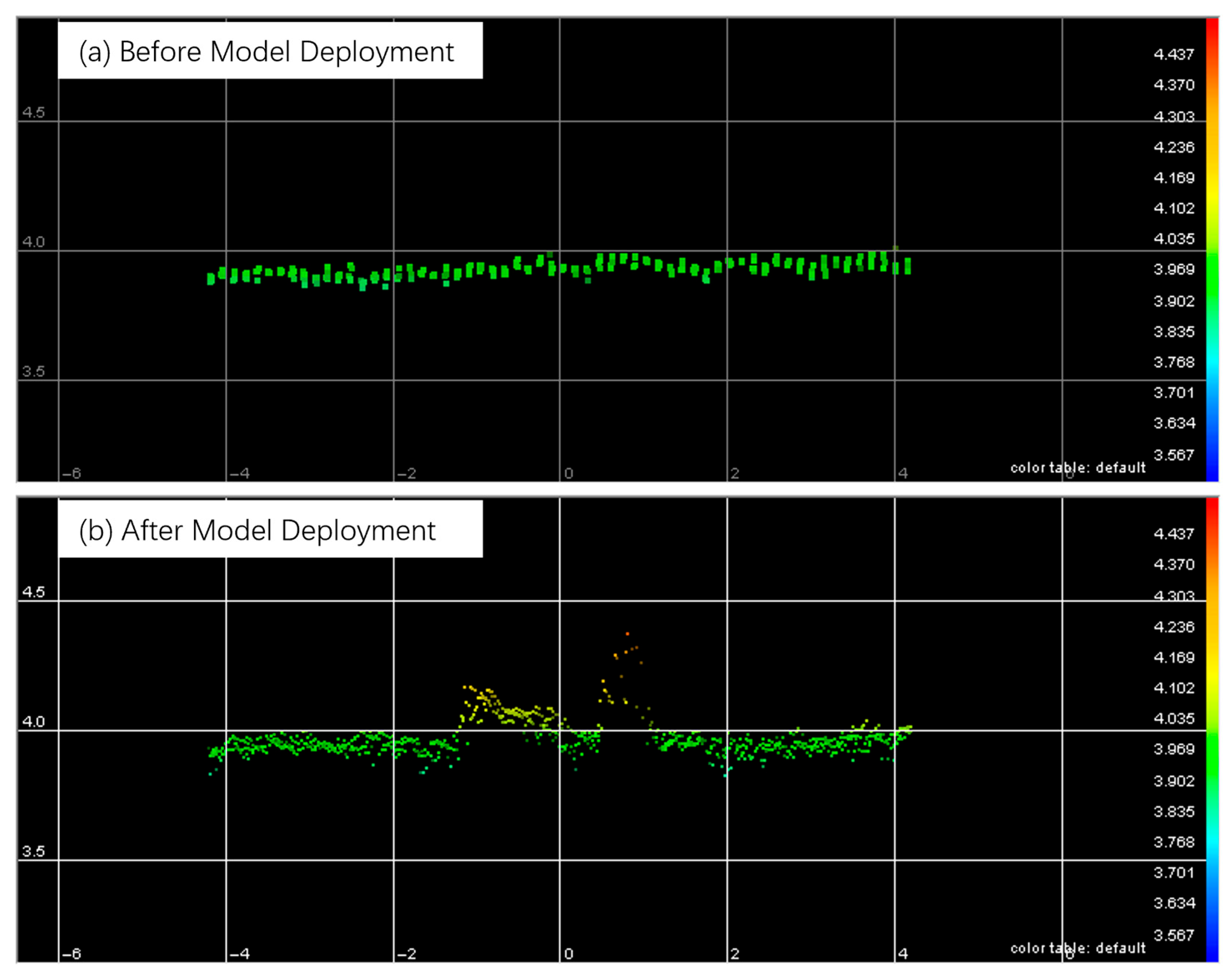Click the 3.567 legend value in bottom plot
Image resolution: width=1232 pixels, height=979 pixels.
coord(1174,935)
